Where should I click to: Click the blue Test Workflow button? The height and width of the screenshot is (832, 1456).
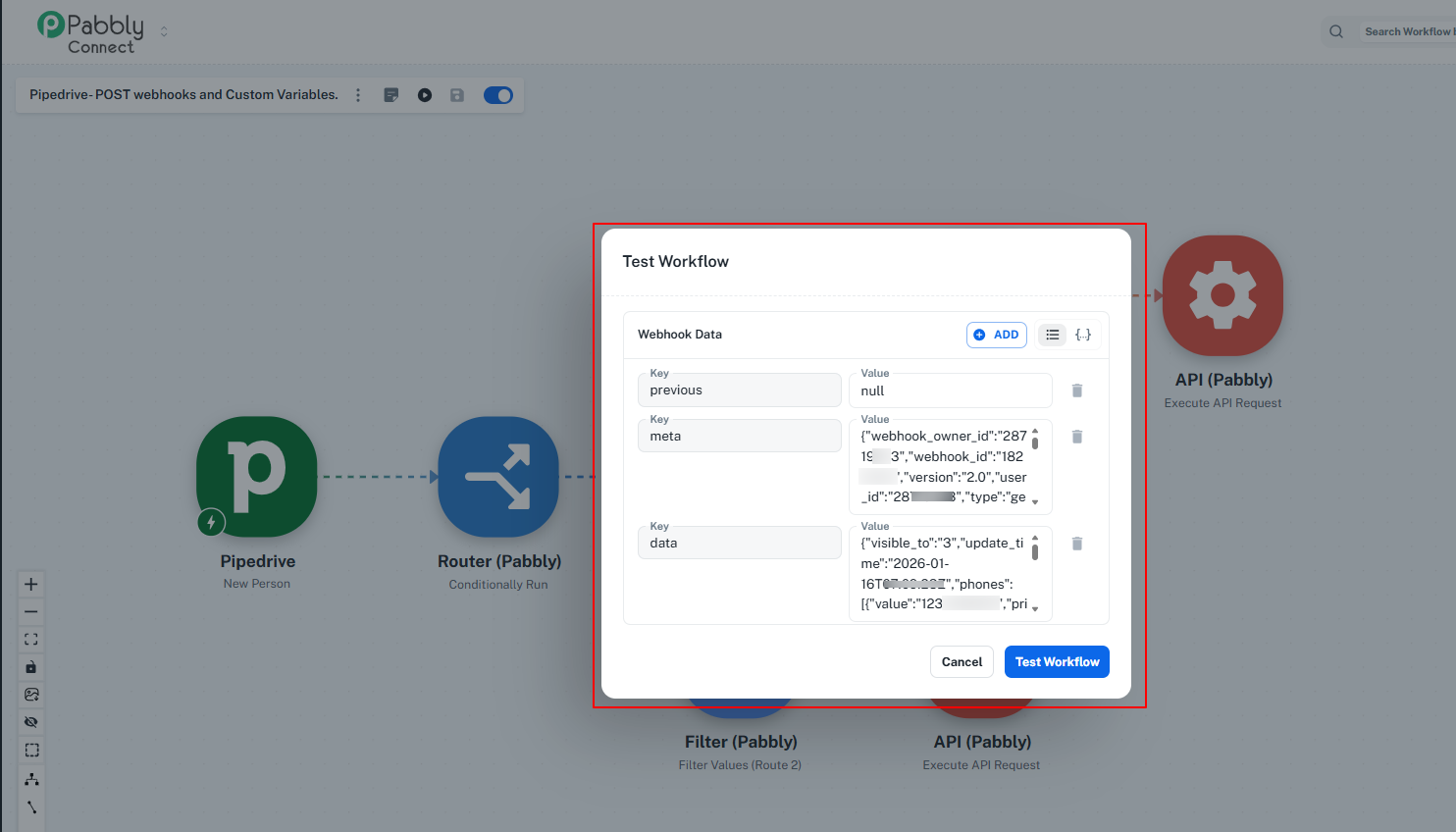pos(1057,662)
